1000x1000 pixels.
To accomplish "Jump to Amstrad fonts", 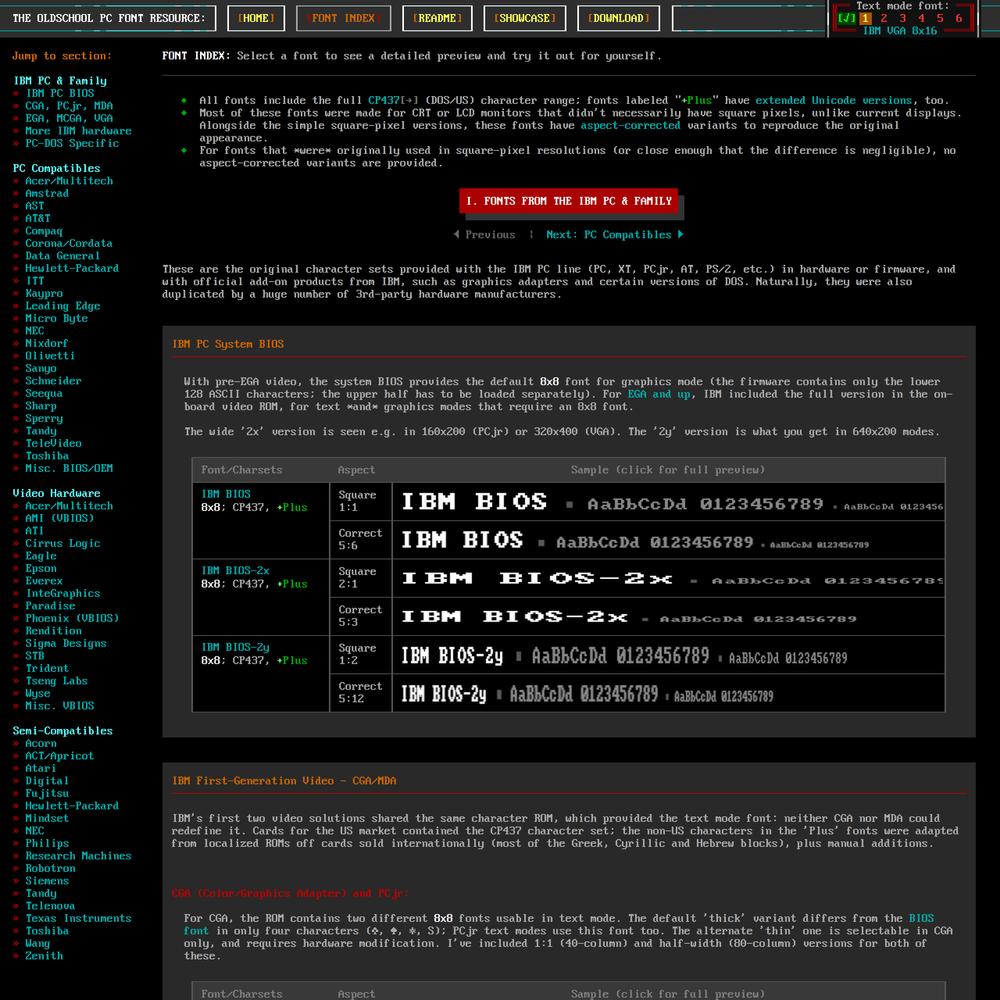I will pyautogui.click(x=47, y=193).
